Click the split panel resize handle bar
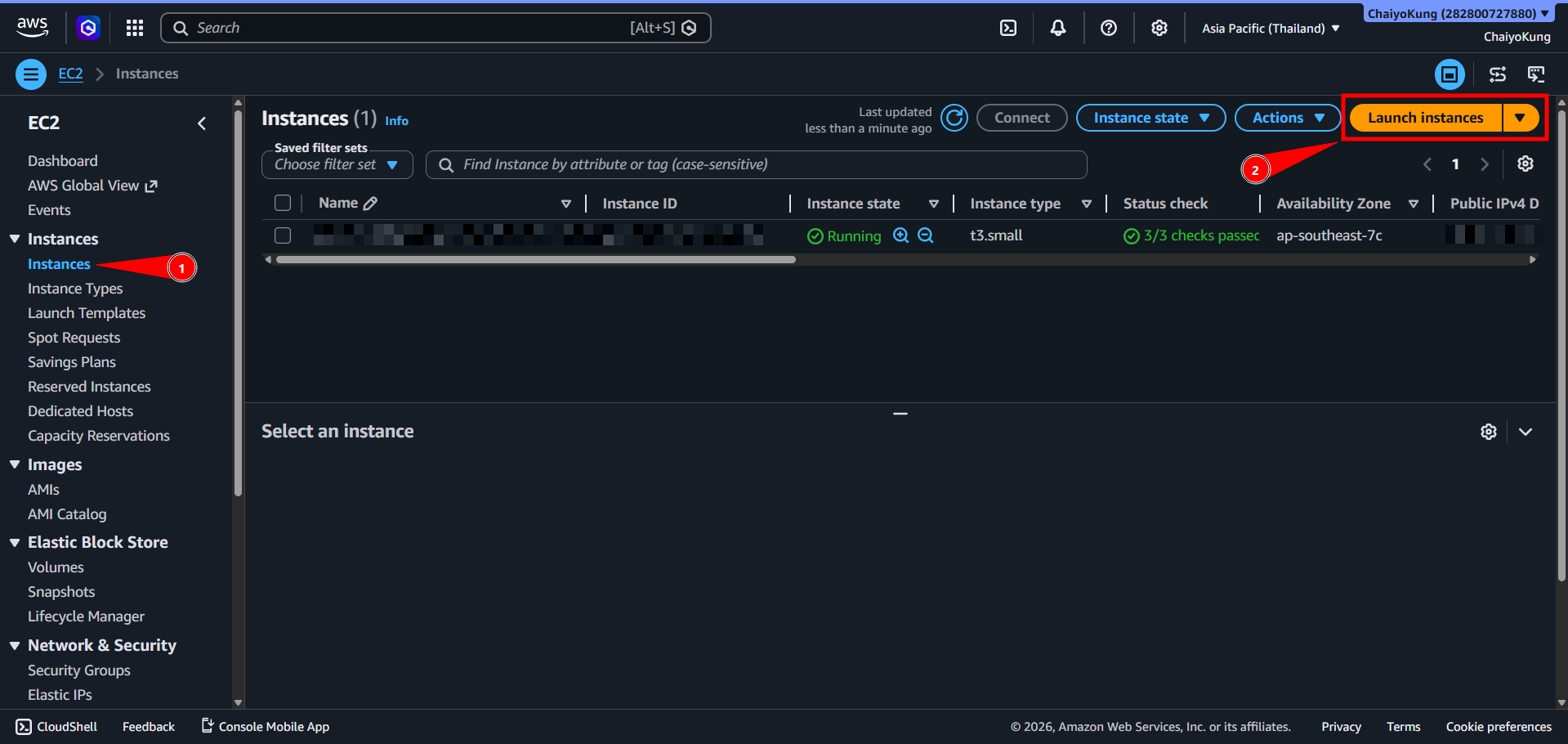1568x744 pixels. click(x=900, y=414)
